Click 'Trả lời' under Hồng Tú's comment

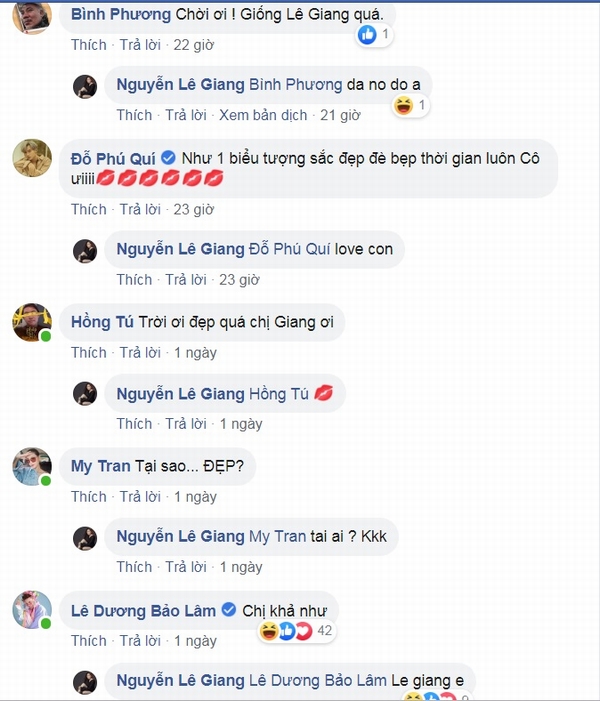pyautogui.click(x=140, y=353)
